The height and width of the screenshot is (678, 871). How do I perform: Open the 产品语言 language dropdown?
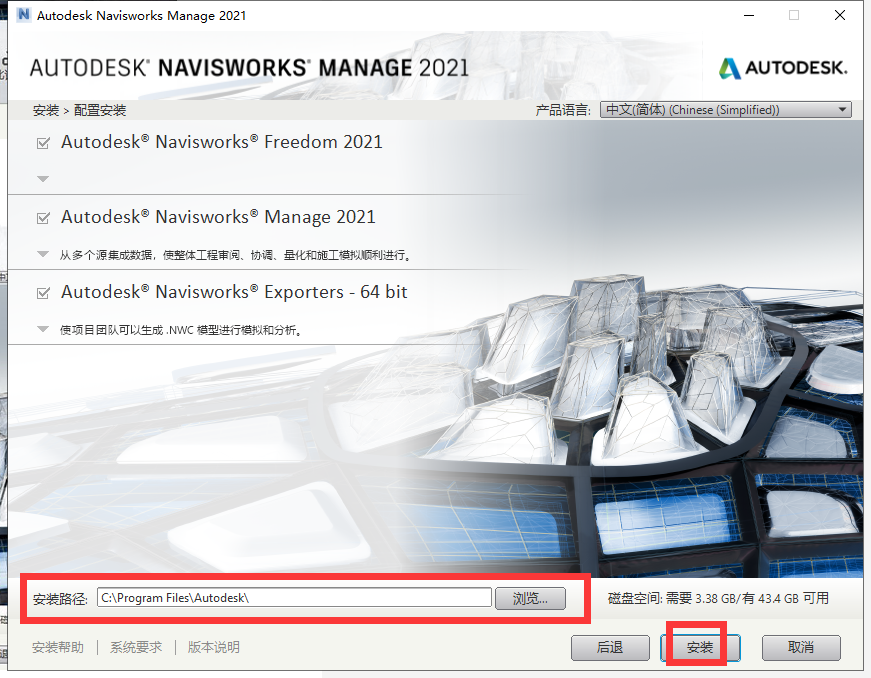[x=725, y=110]
